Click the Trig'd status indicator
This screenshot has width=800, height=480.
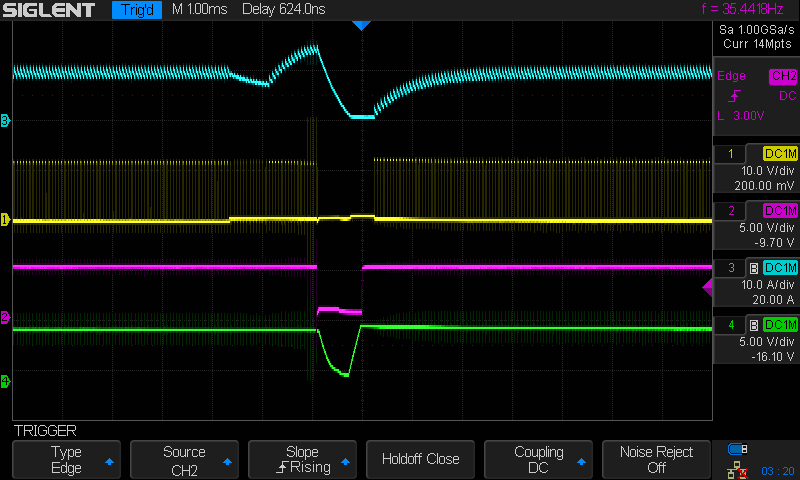point(137,10)
